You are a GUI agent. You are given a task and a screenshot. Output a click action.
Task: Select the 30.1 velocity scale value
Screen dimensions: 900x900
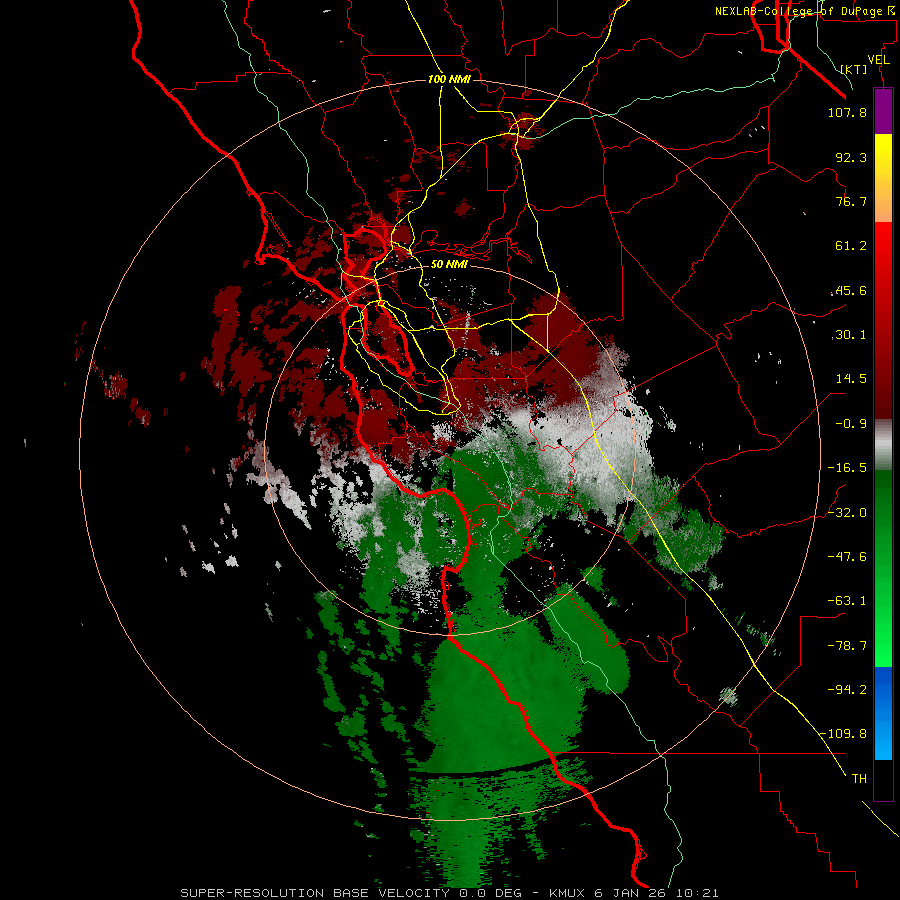click(851, 335)
